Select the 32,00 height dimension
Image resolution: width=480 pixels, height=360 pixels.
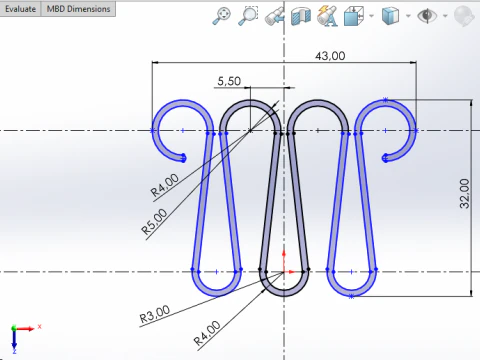click(x=464, y=194)
